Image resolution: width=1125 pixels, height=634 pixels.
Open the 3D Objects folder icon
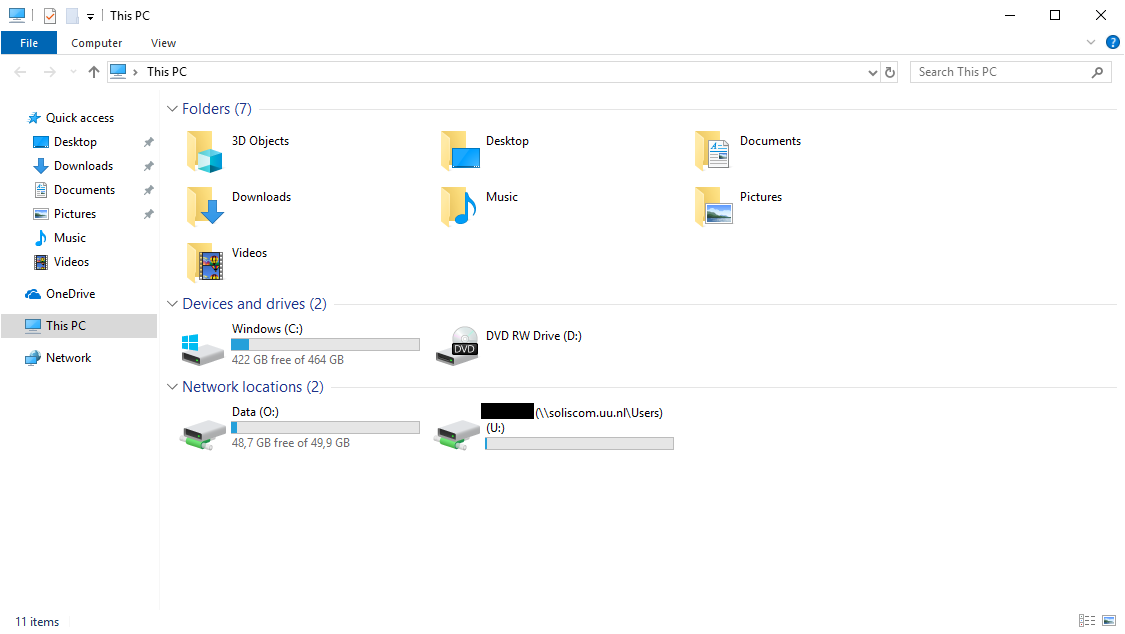(205, 153)
